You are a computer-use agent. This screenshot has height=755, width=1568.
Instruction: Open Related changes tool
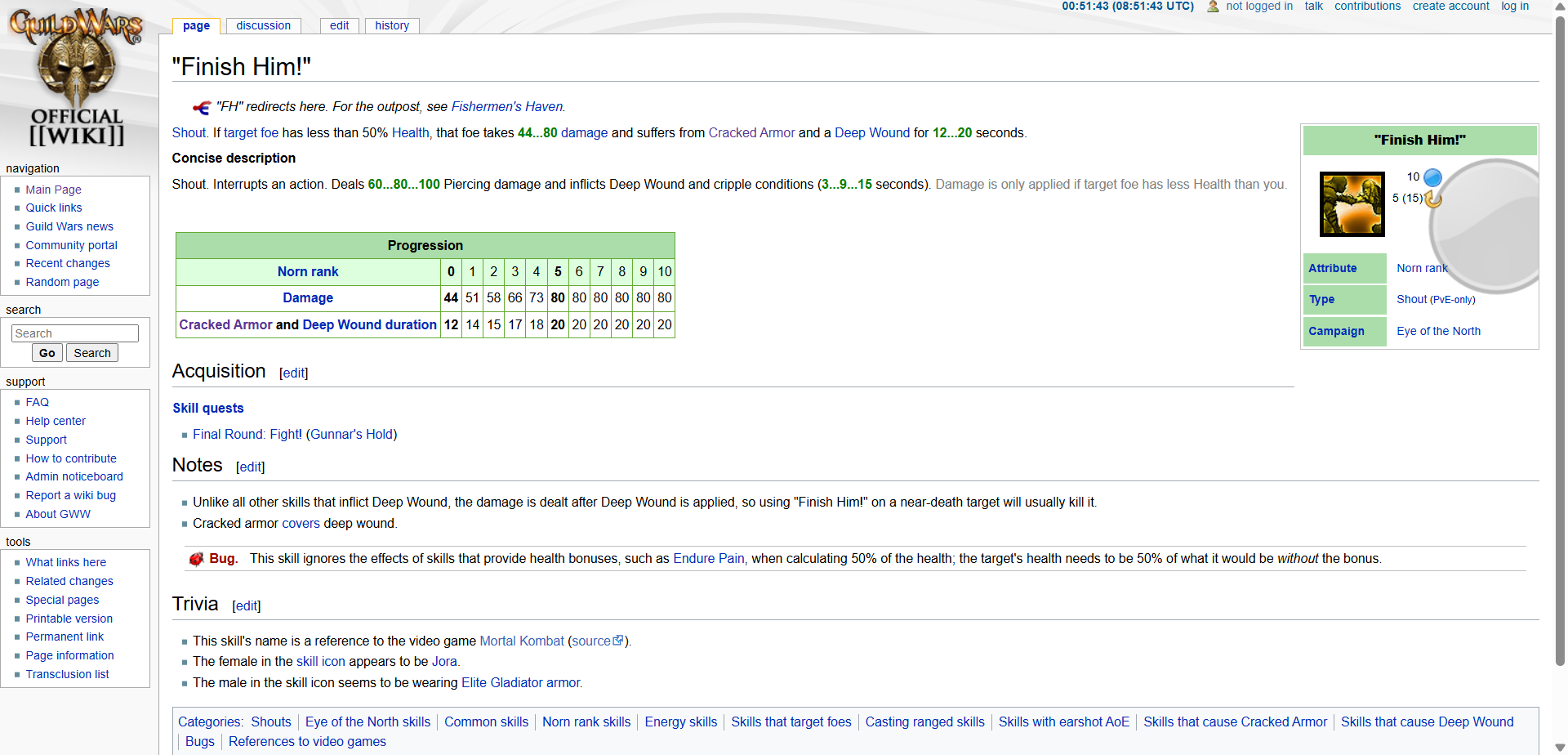click(x=69, y=581)
